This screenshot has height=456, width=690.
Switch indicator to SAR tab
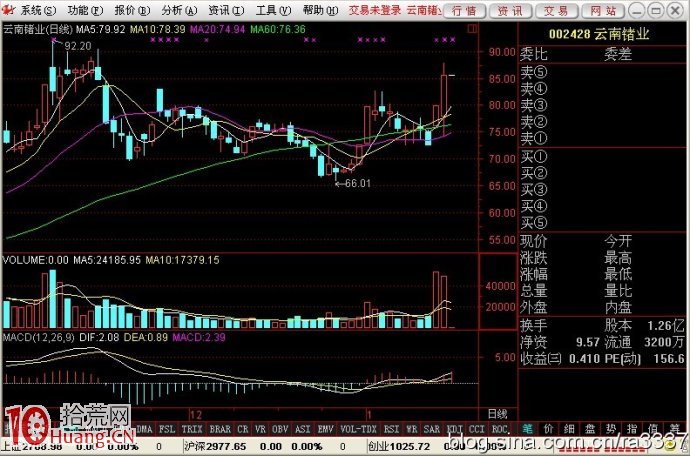[432, 429]
